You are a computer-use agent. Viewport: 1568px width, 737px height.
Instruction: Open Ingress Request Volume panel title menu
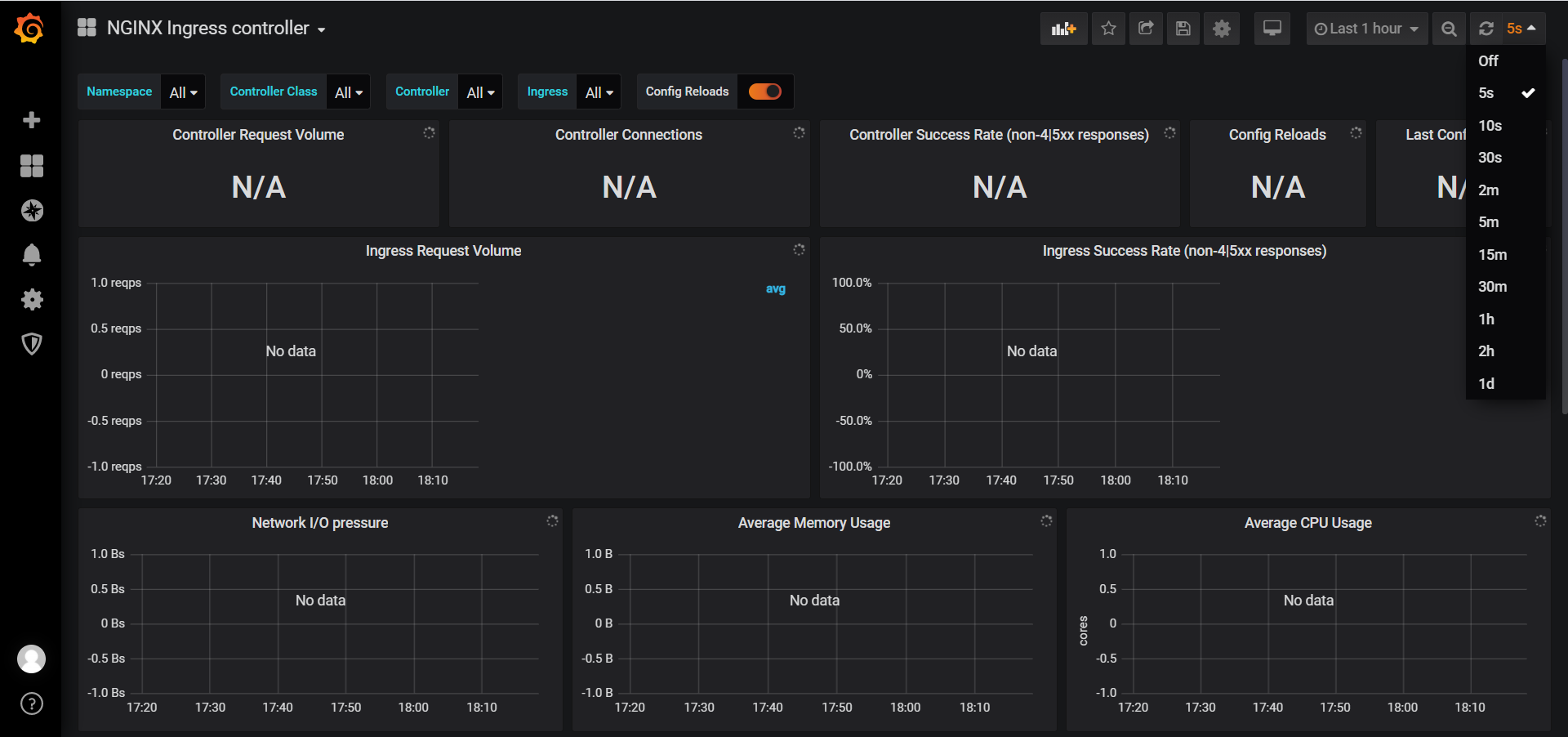pyautogui.click(x=443, y=251)
